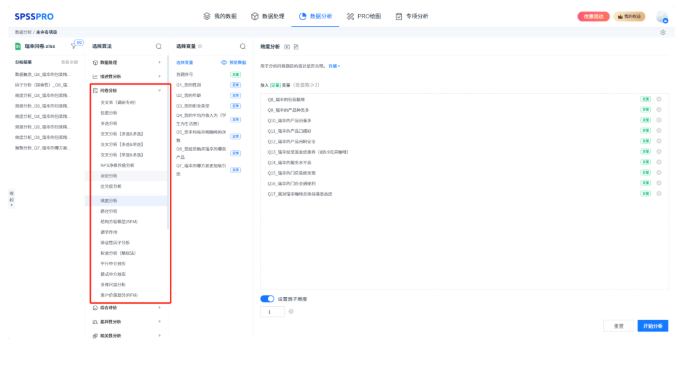This screenshot has width=691, height=391.
Task: Switch to the 数据处理 tab
Action: click(267, 16)
